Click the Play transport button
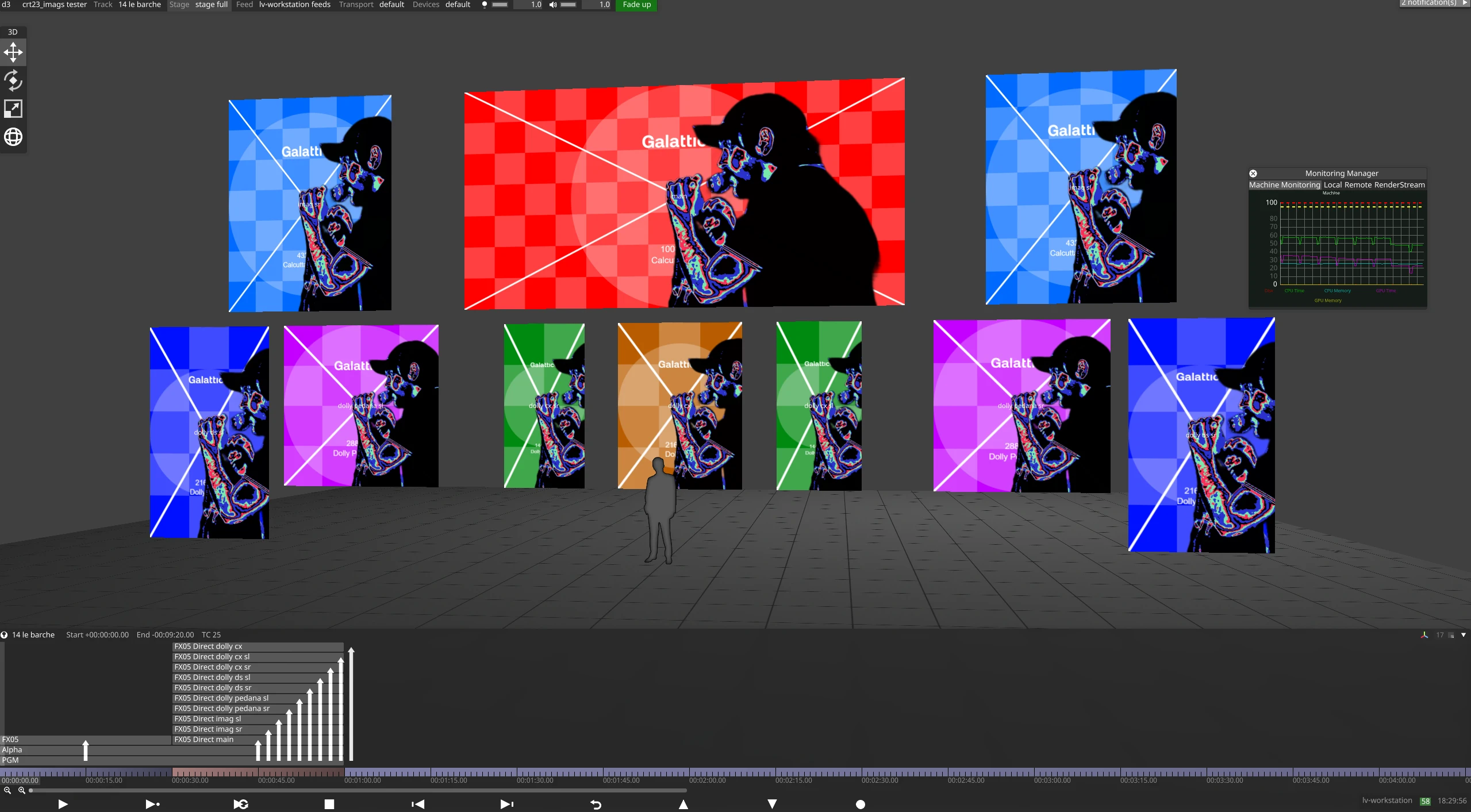 63,804
